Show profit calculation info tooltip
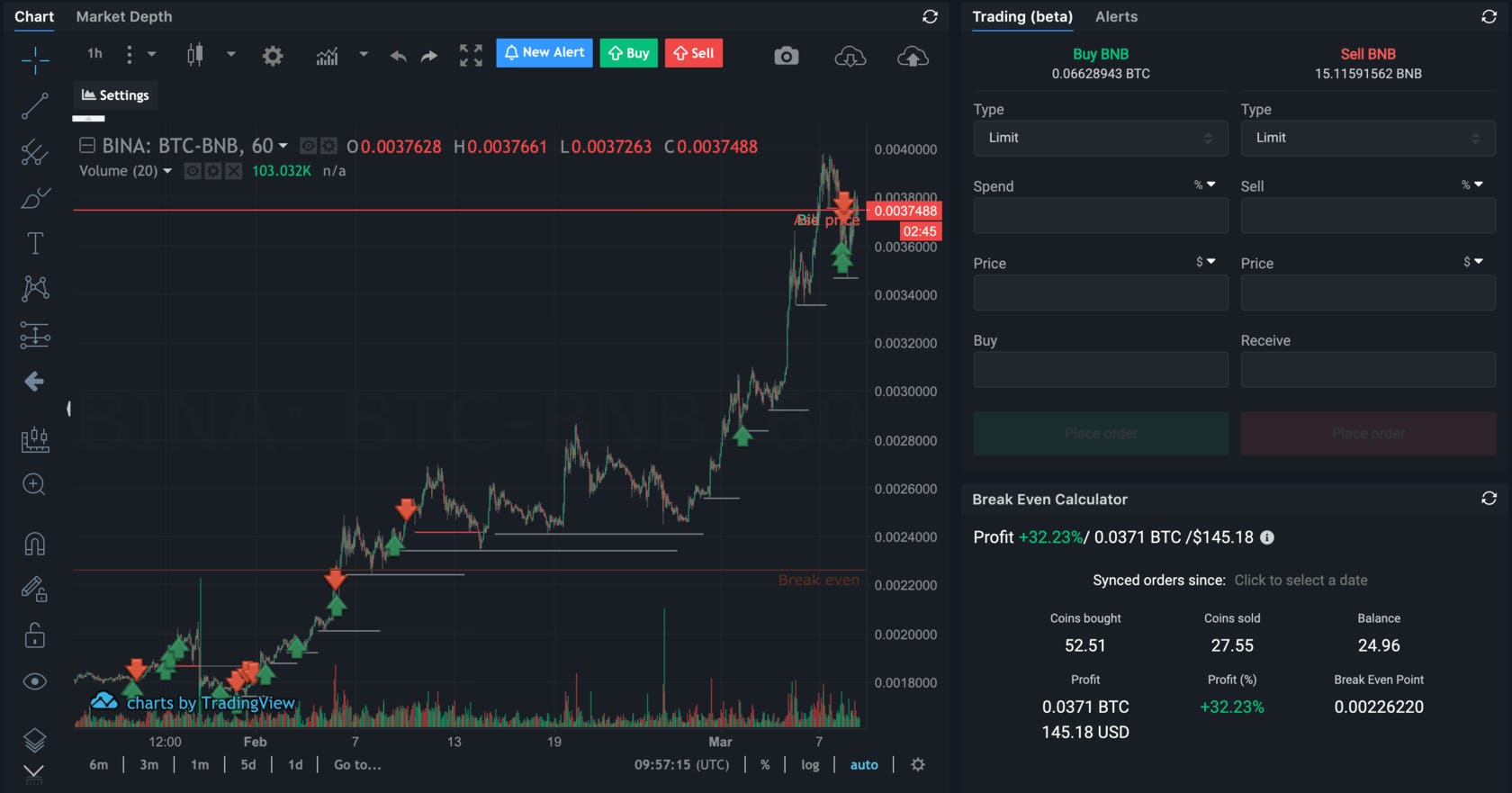Image resolution: width=1512 pixels, height=793 pixels. tap(1267, 537)
